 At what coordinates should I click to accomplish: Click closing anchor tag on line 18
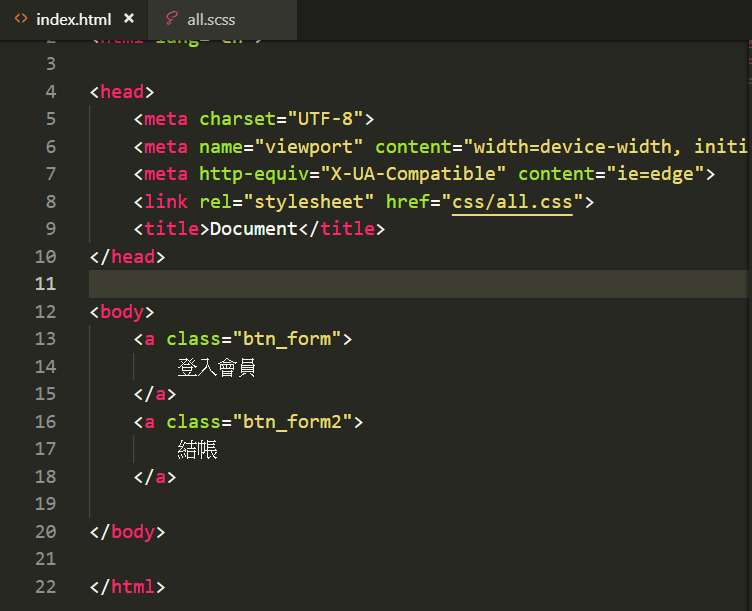point(155,477)
